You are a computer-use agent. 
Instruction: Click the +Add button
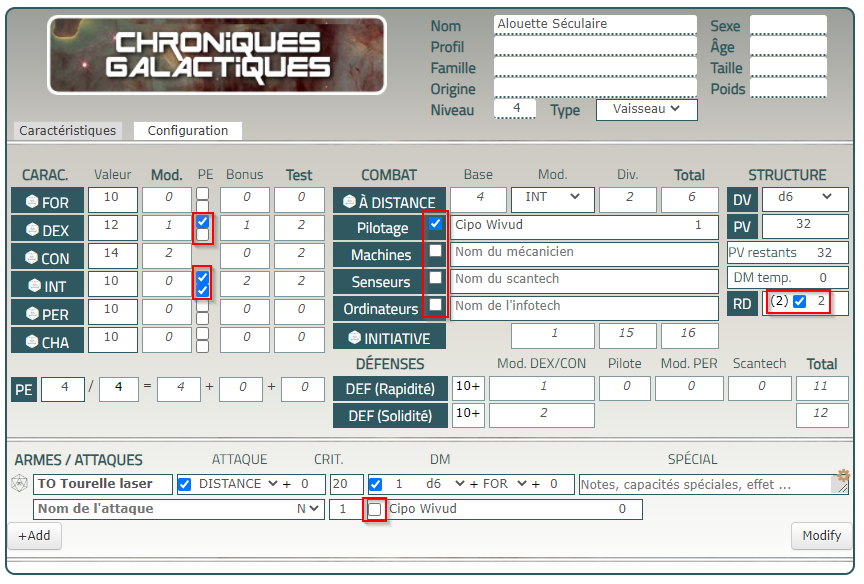click(34, 536)
